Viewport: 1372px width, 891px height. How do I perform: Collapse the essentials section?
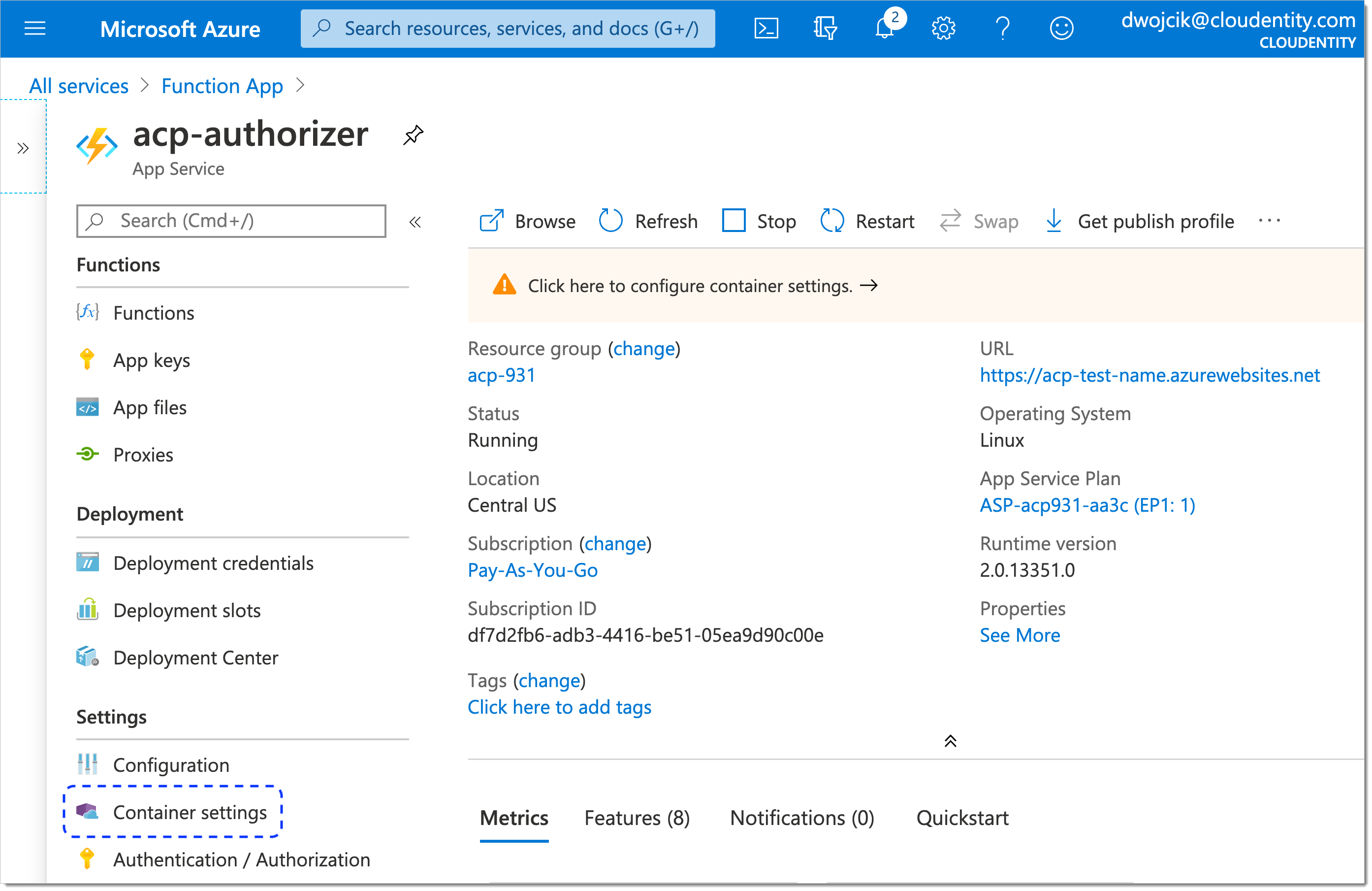pyautogui.click(x=950, y=741)
